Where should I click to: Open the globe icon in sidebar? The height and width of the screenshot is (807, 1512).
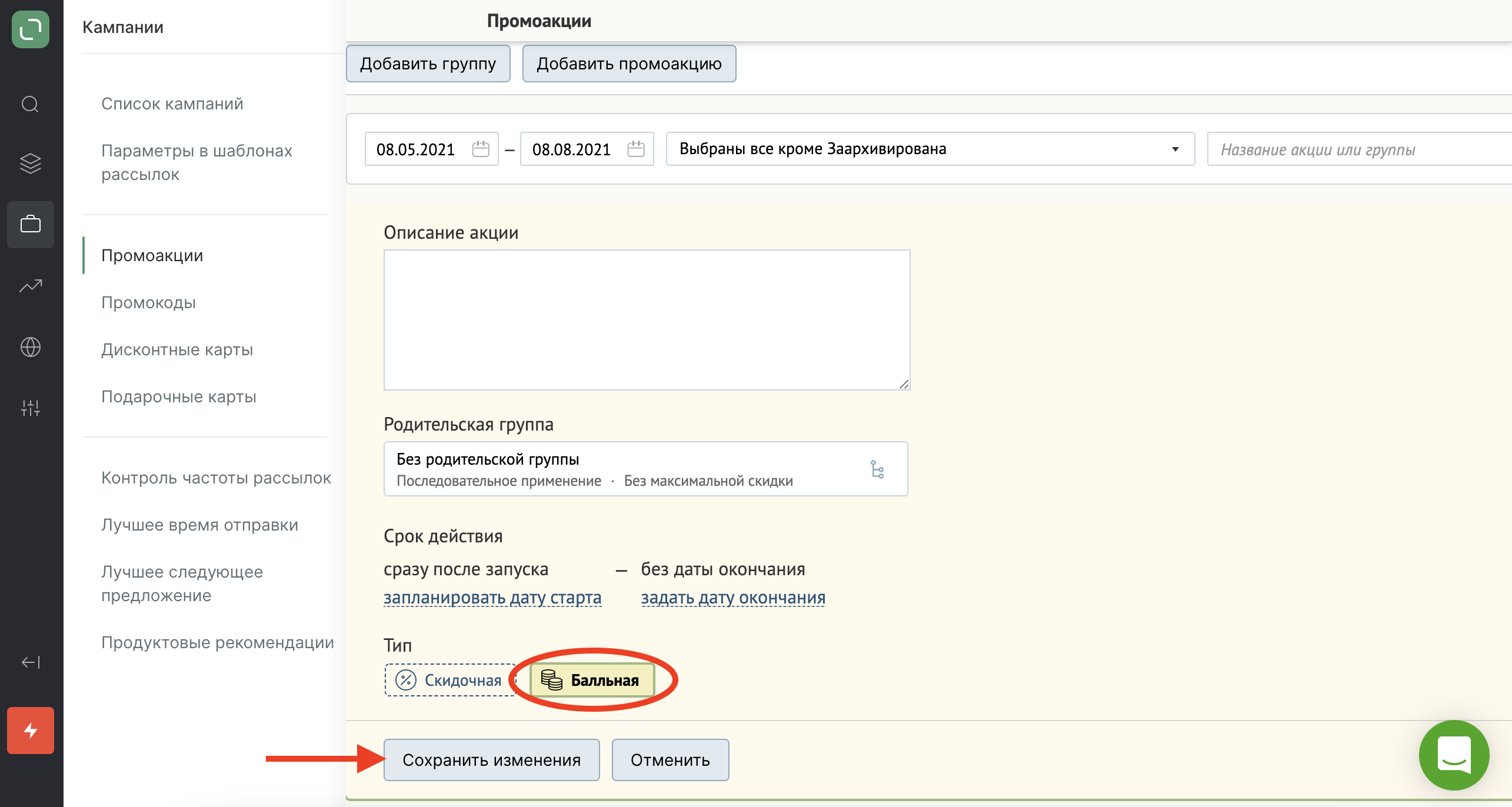[x=31, y=347]
